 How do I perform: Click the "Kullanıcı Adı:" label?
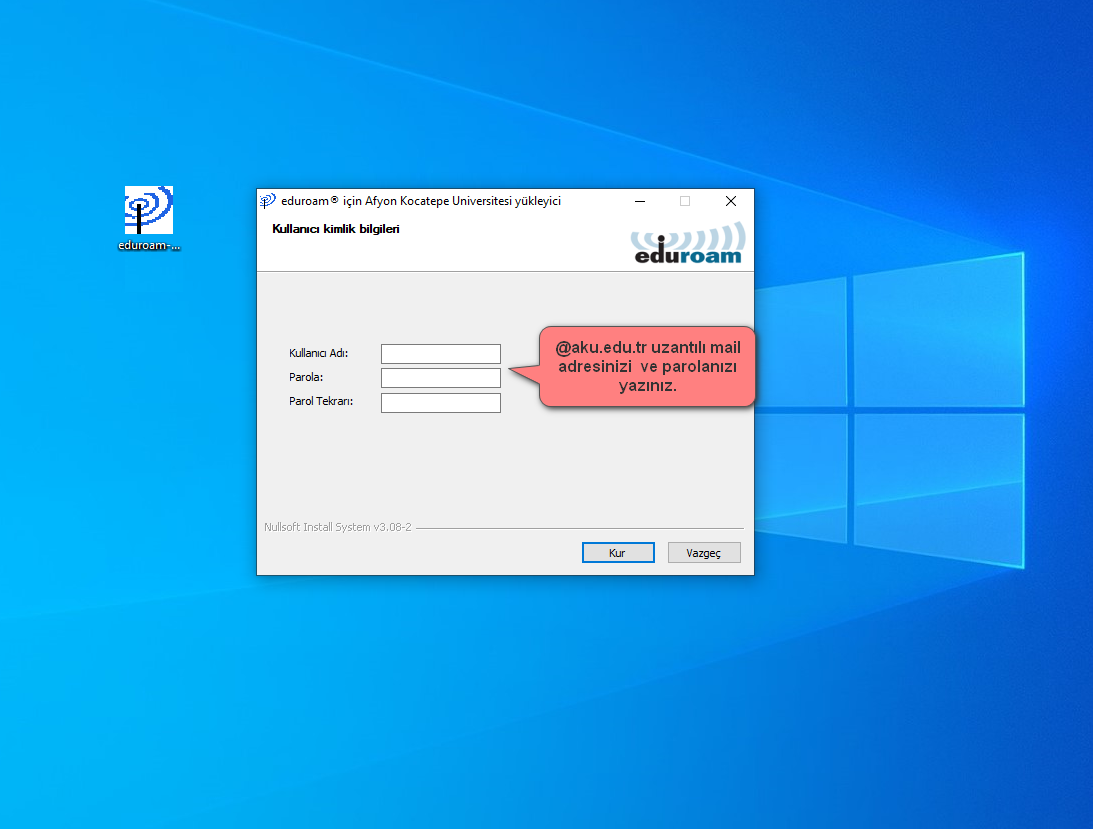(x=318, y=354)
